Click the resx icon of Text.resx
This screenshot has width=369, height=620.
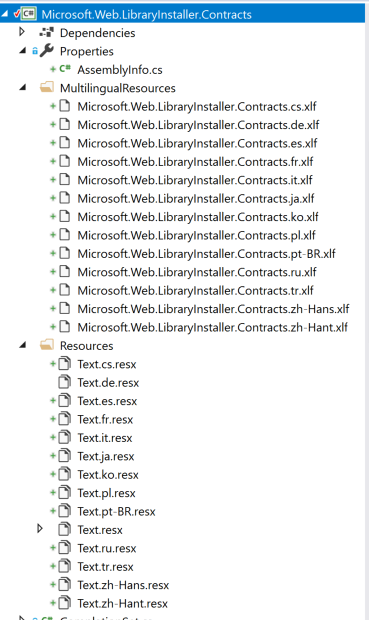pos(64,529)
